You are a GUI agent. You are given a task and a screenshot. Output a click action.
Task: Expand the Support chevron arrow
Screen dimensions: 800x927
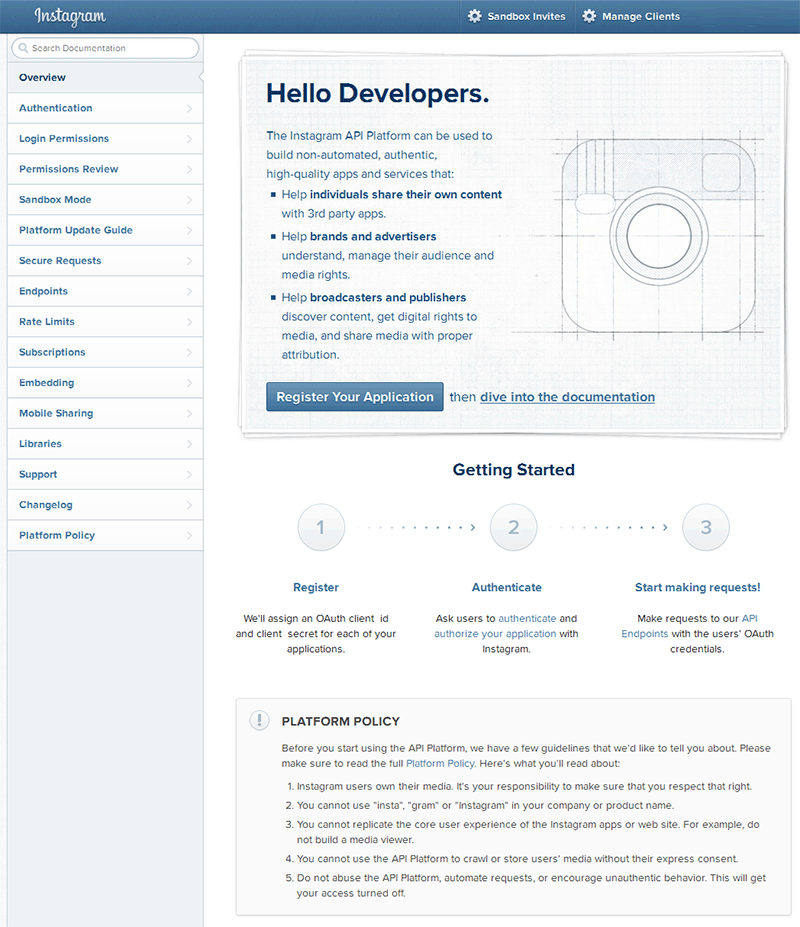tap(189, 475)
